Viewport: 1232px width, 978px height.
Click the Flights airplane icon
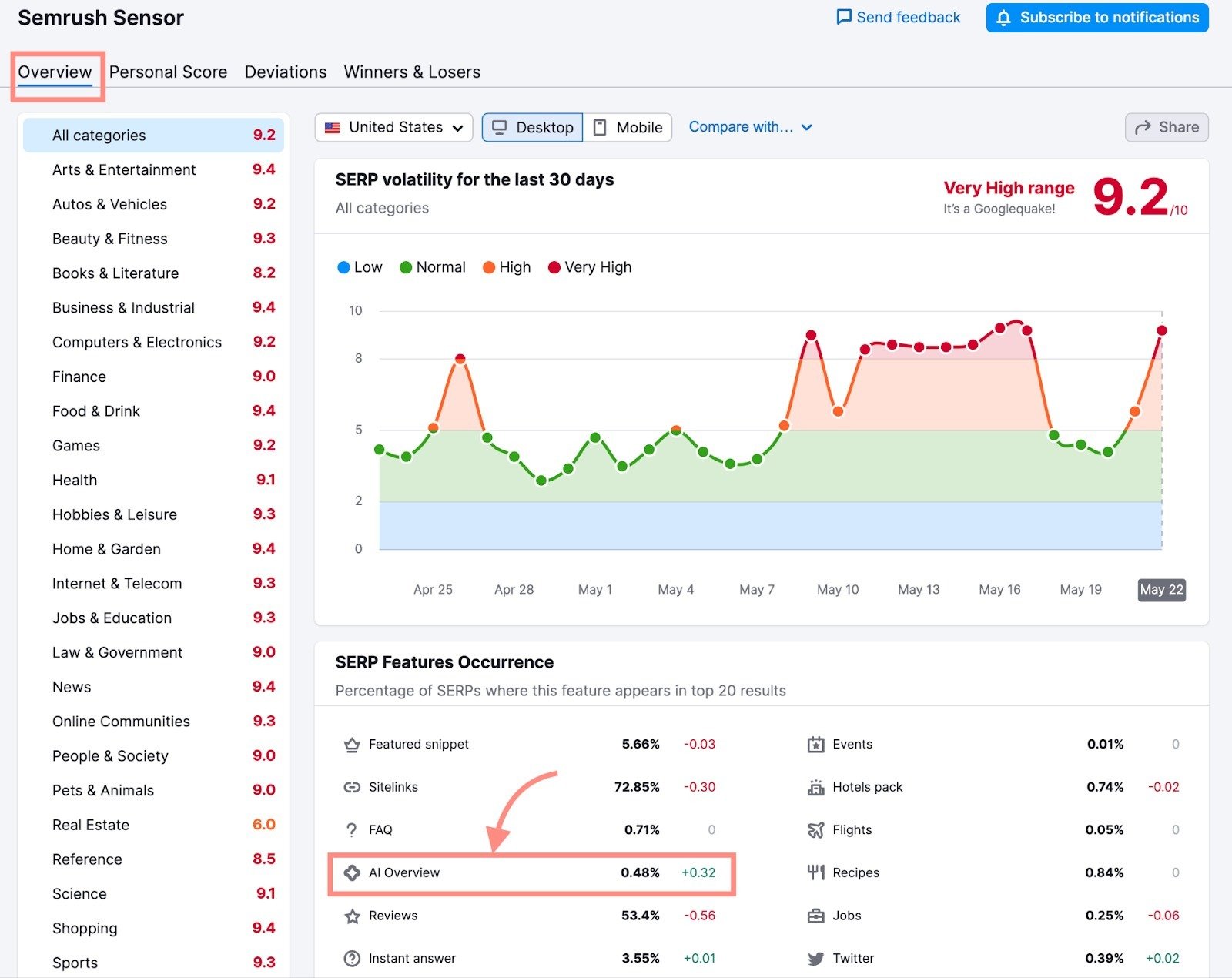(x=815, y=830)
